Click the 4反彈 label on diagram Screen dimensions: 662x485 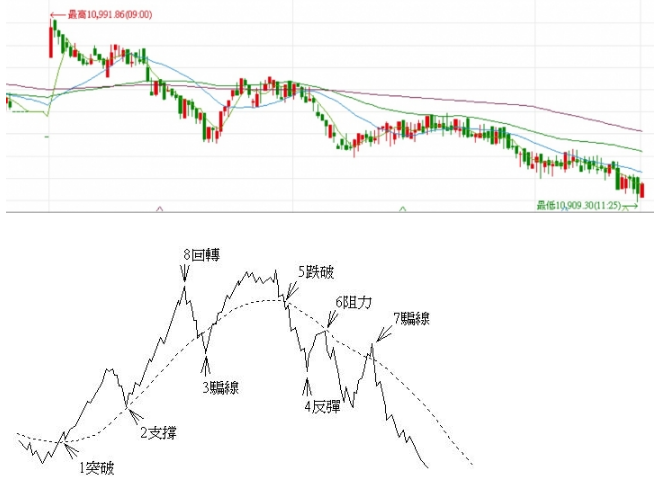point(323,406)
